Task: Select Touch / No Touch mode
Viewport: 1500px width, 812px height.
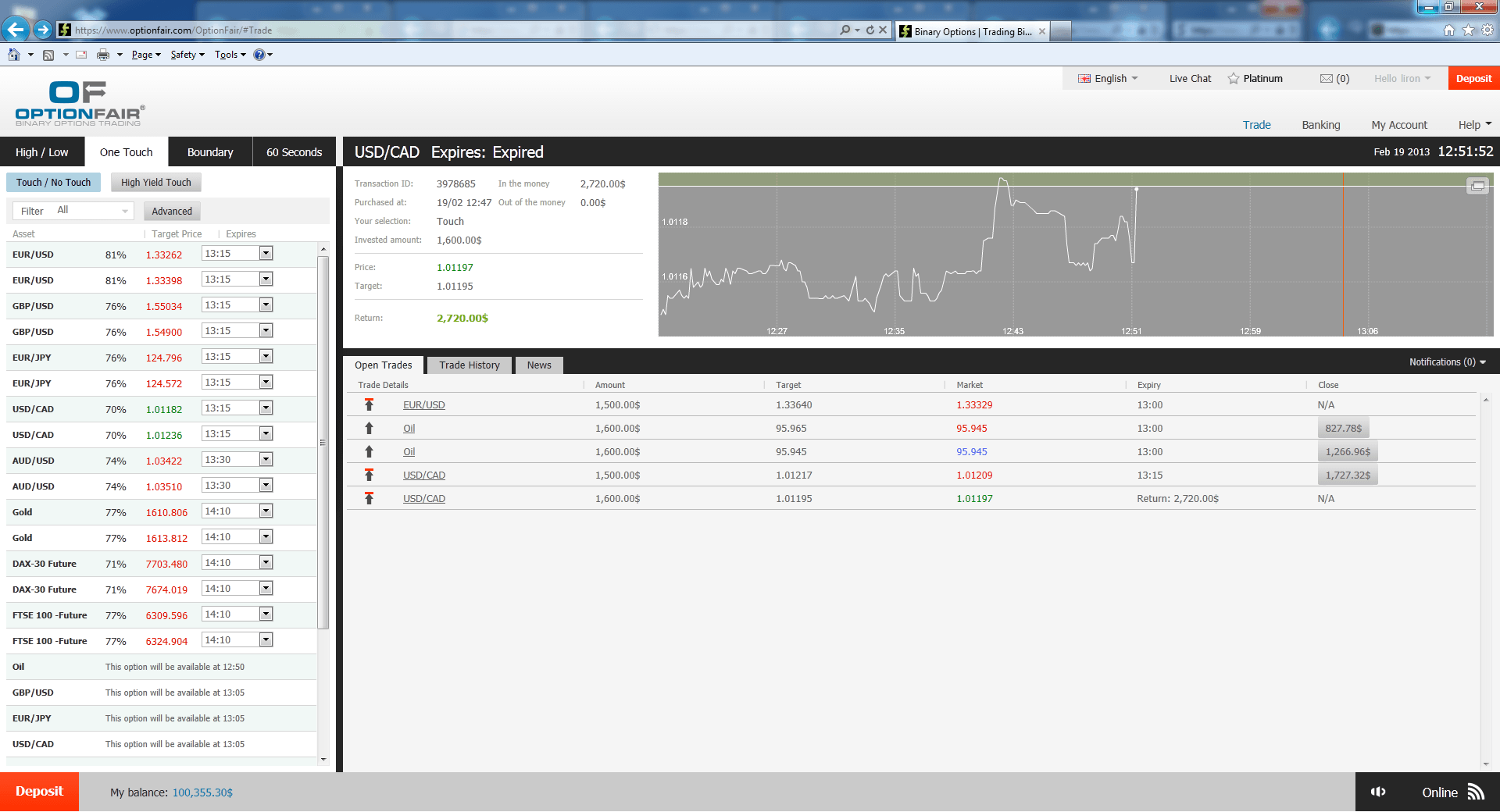Action: coord(53,183)
